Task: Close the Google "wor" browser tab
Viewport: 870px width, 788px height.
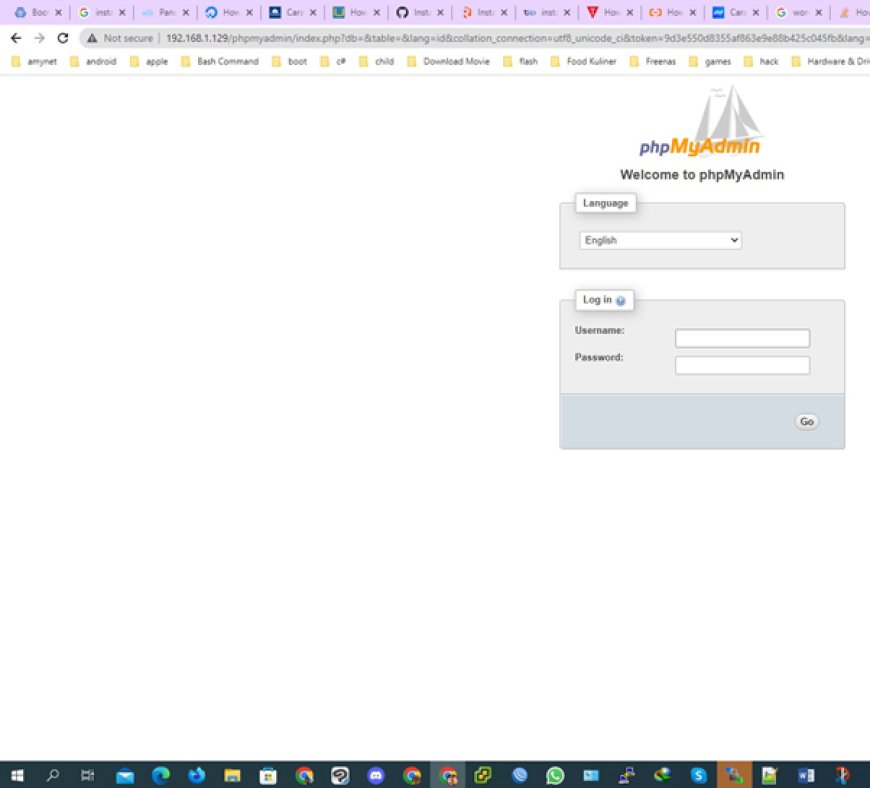Action: tap(818, 12)
